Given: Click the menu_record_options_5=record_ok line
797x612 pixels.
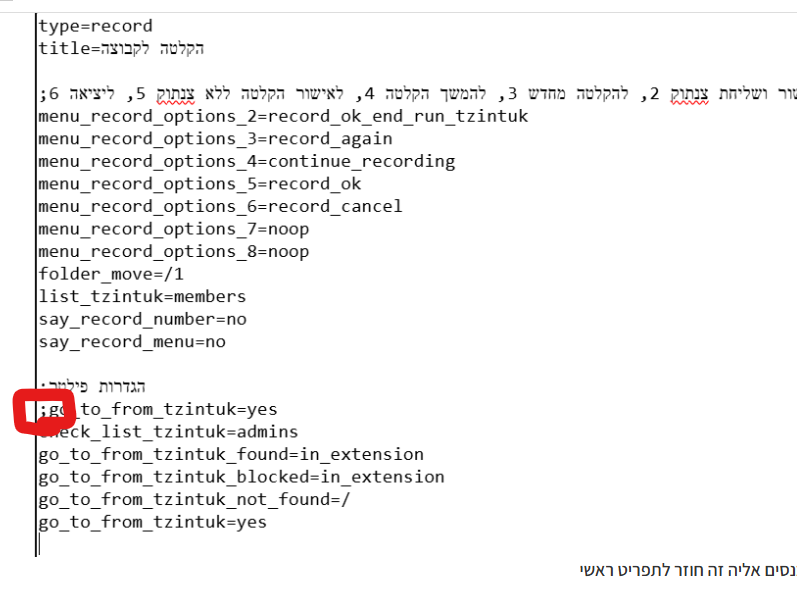Looking at the screenshot, I should click(200, 184).
